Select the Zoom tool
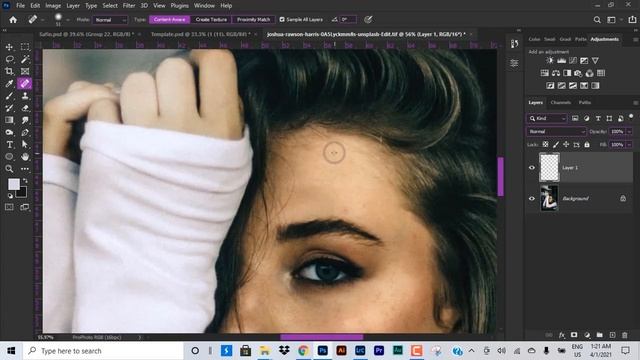Screen dimensions: 640x360 click(x=9, y=169)
